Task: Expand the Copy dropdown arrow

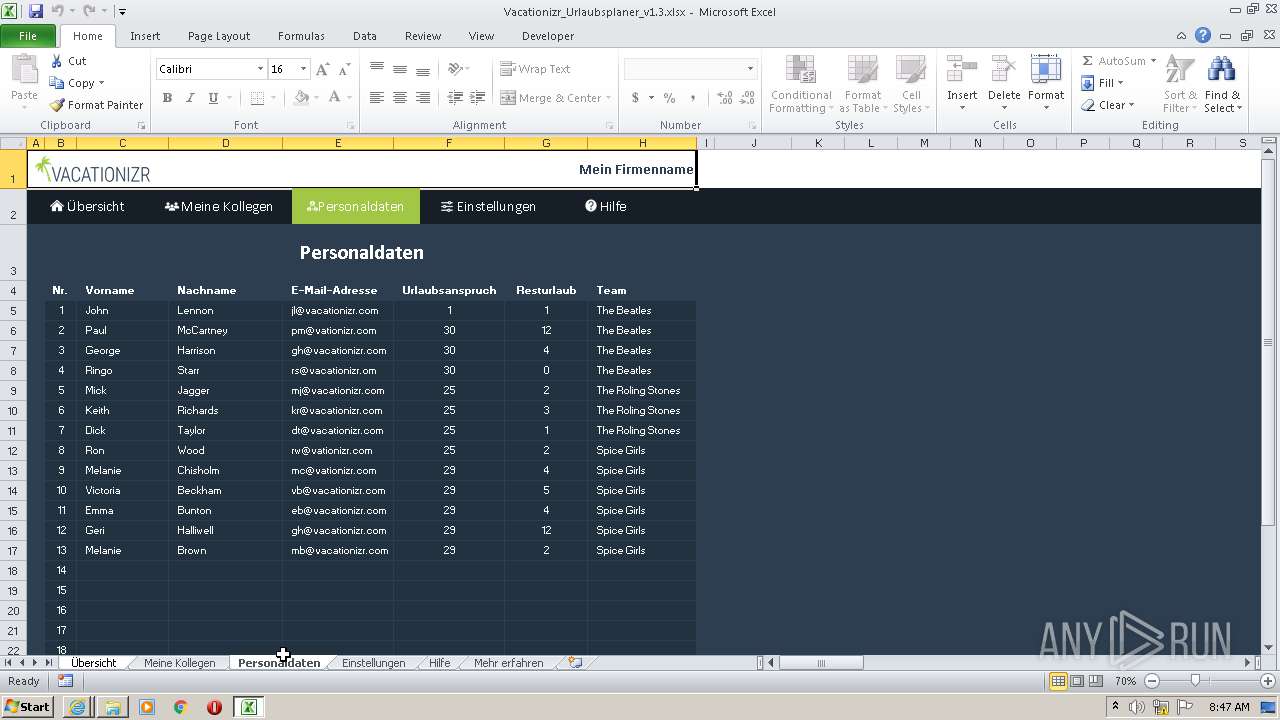Action: point(101,83)
